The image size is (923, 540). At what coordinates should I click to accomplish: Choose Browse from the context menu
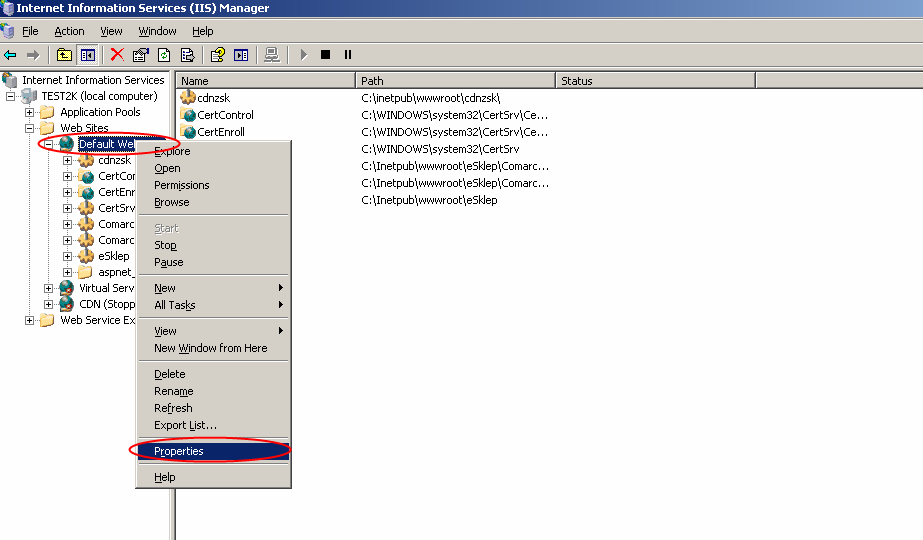pos(214,203)
